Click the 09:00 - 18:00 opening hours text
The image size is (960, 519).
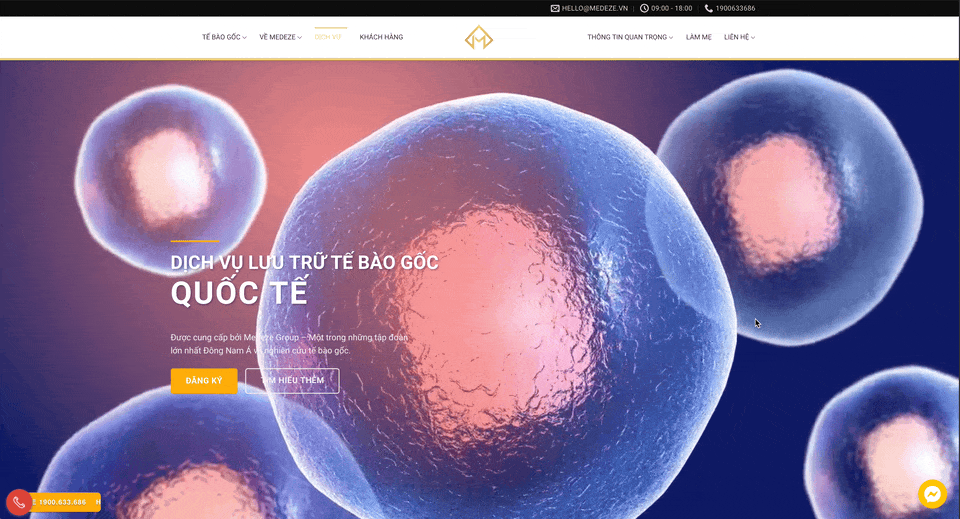point(671,8)
